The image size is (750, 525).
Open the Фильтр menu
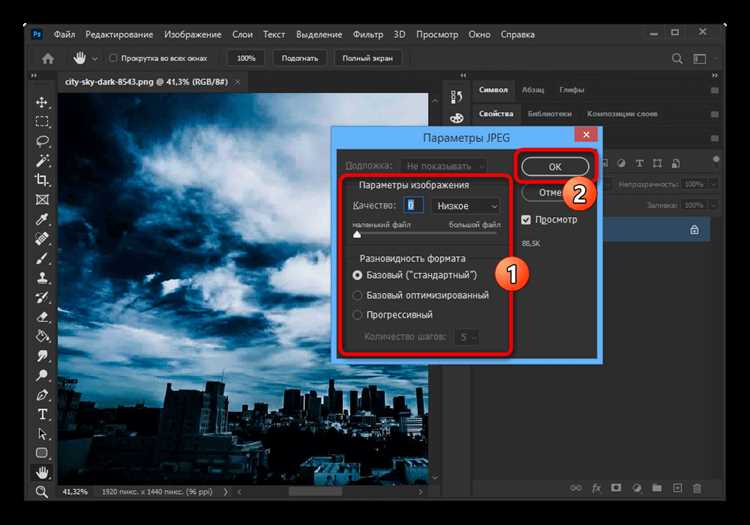click(368, 34)
